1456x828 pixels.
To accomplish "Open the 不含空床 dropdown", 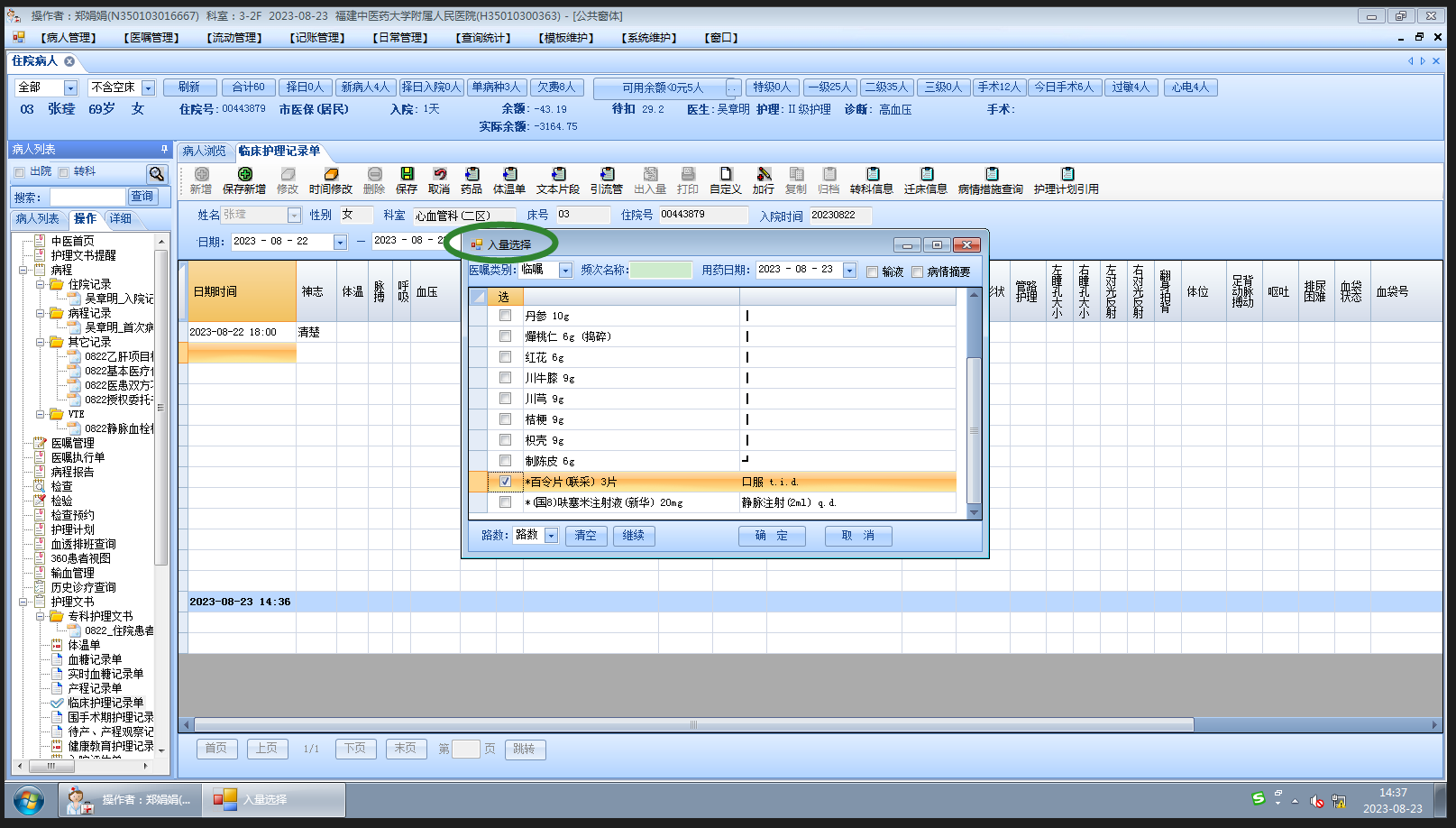I will [x=148, y=87].
